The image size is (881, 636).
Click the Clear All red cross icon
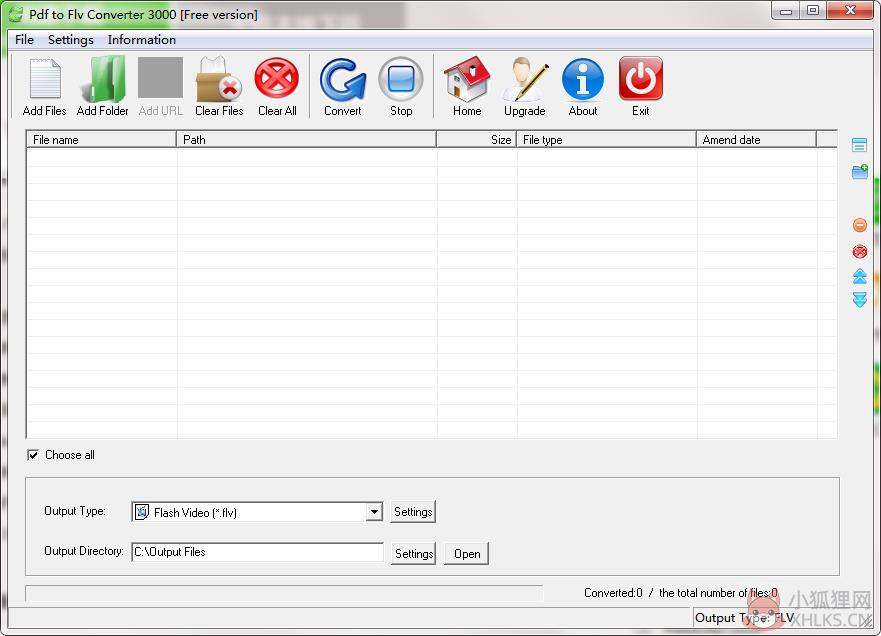(x=276, y=78)
